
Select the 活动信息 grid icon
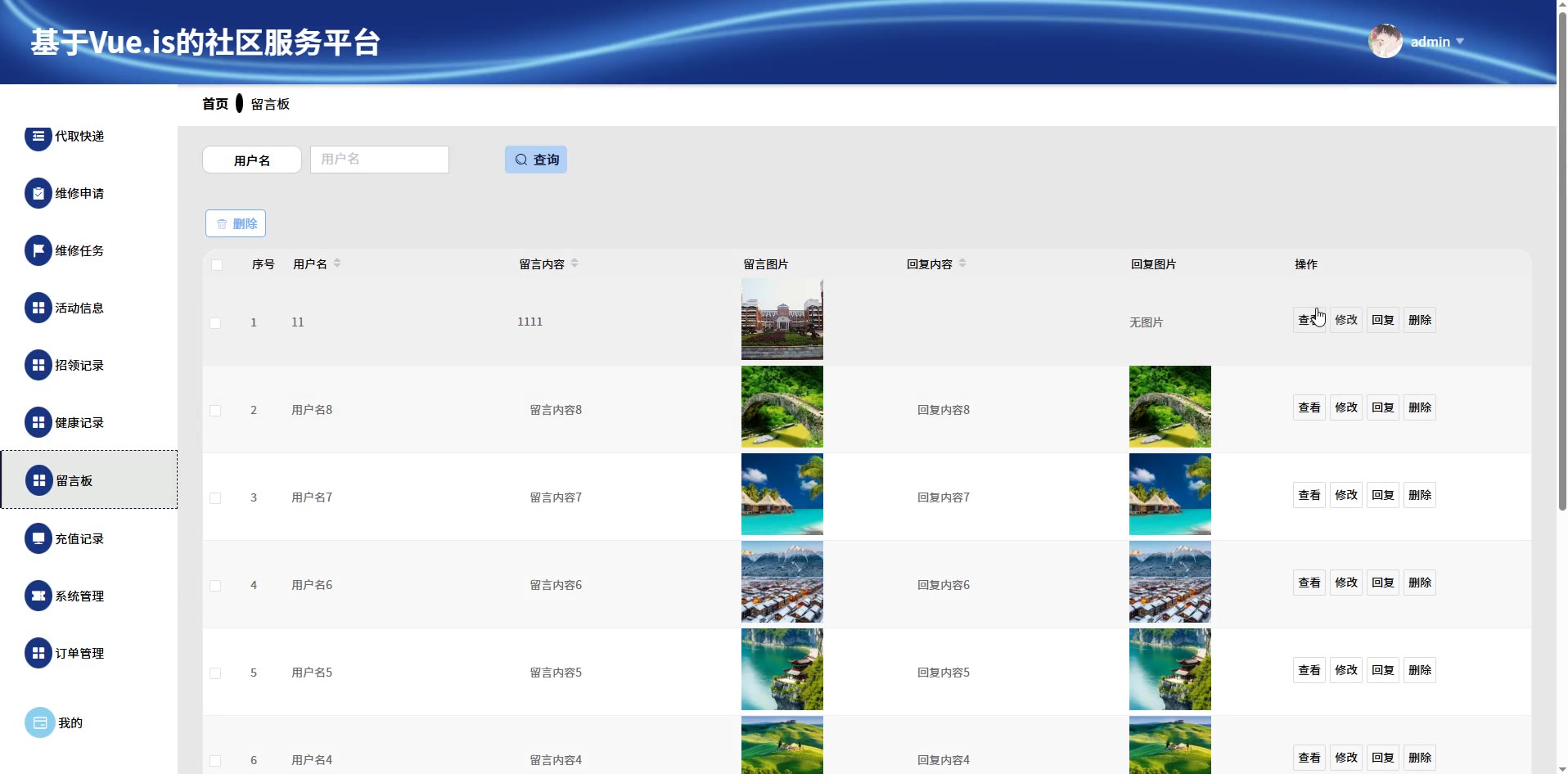(38, 308)
